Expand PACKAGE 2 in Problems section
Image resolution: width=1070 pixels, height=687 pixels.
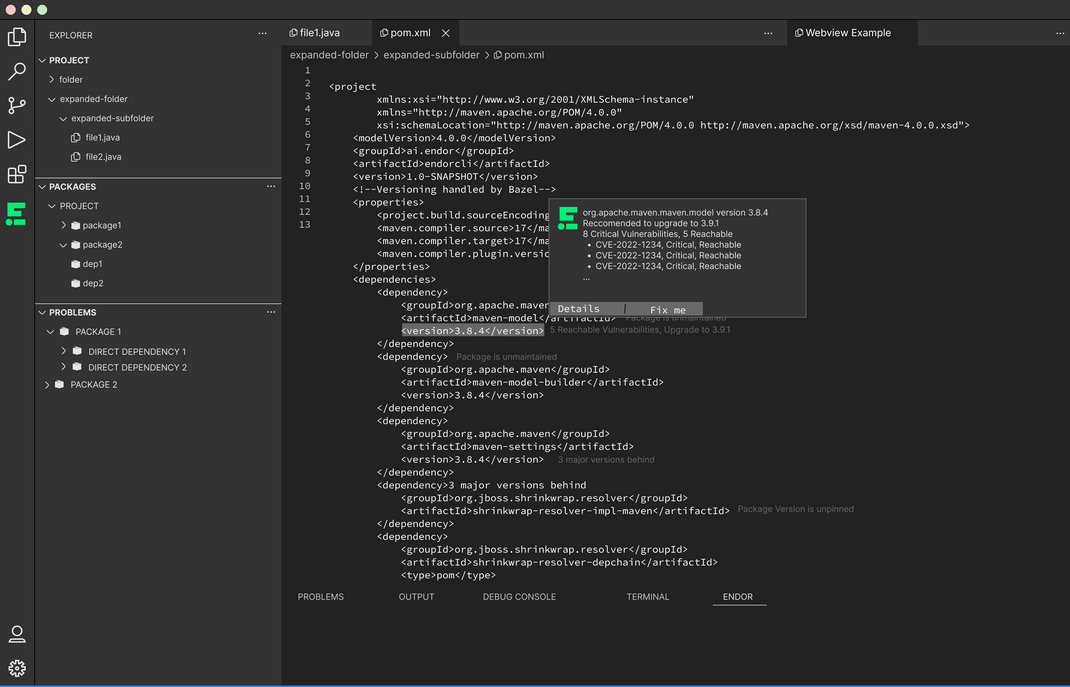click(x=47, y=385)
